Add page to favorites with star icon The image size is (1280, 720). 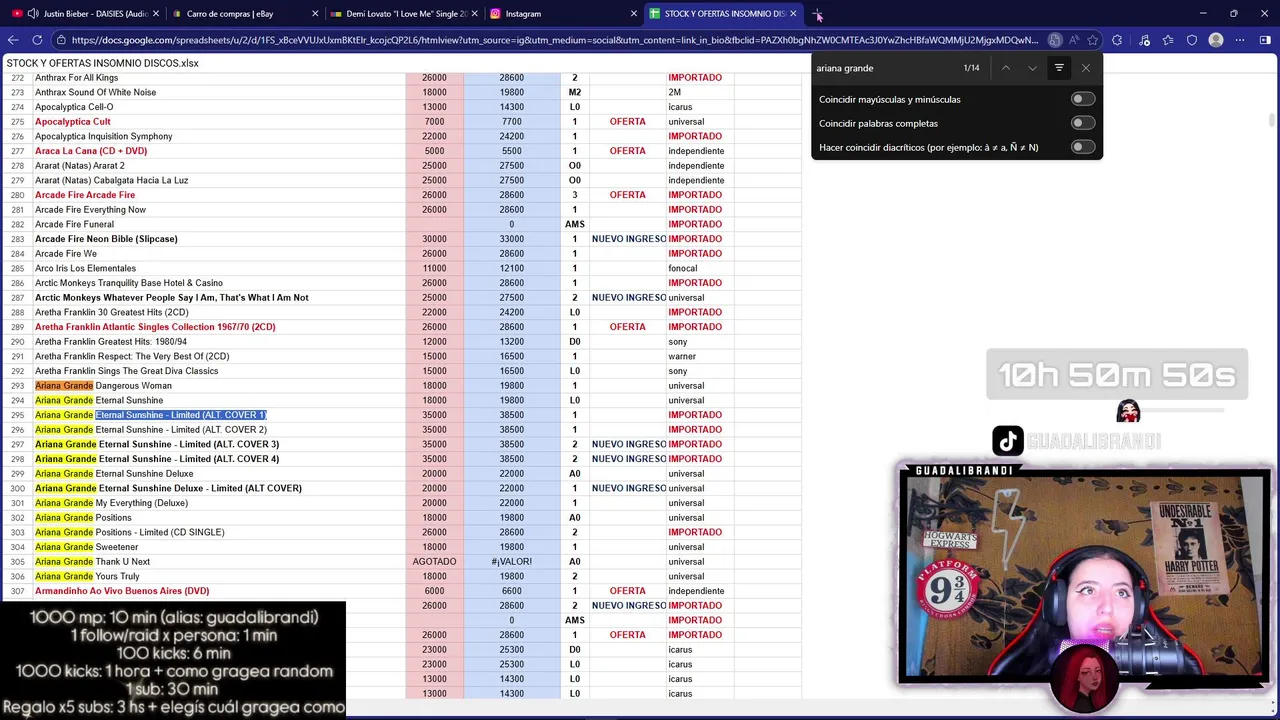point(1093,40)
